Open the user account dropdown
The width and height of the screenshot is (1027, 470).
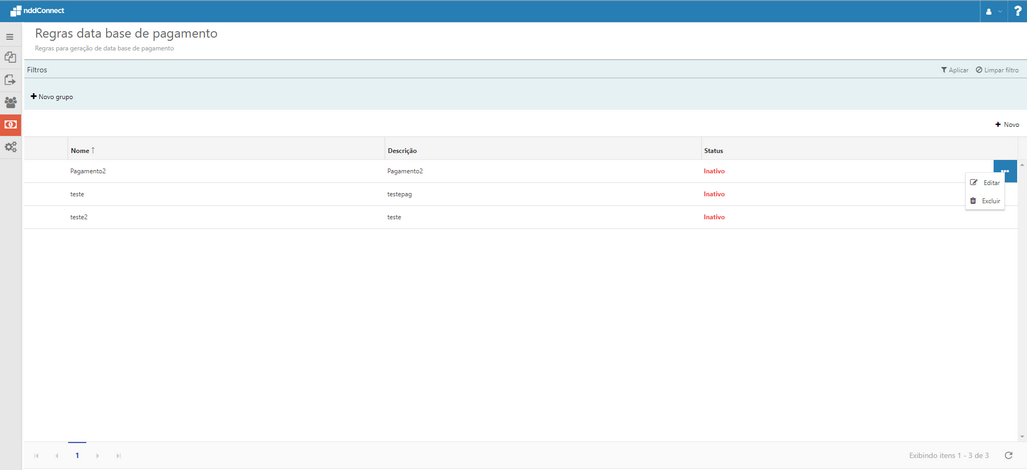click(993, 11)
